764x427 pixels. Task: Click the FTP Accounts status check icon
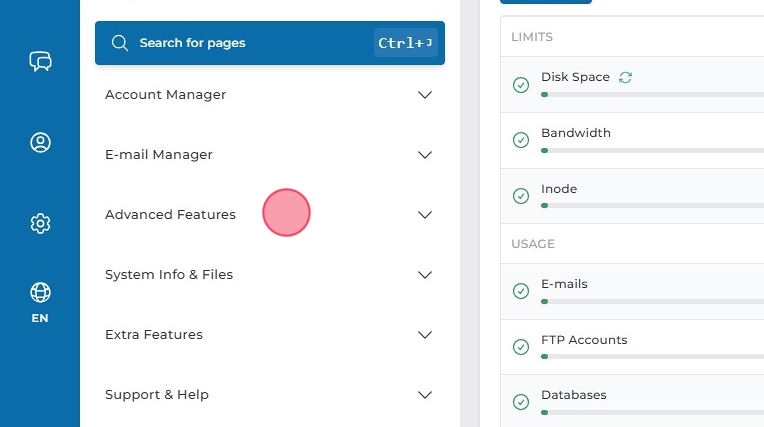(x=520, y=347)
